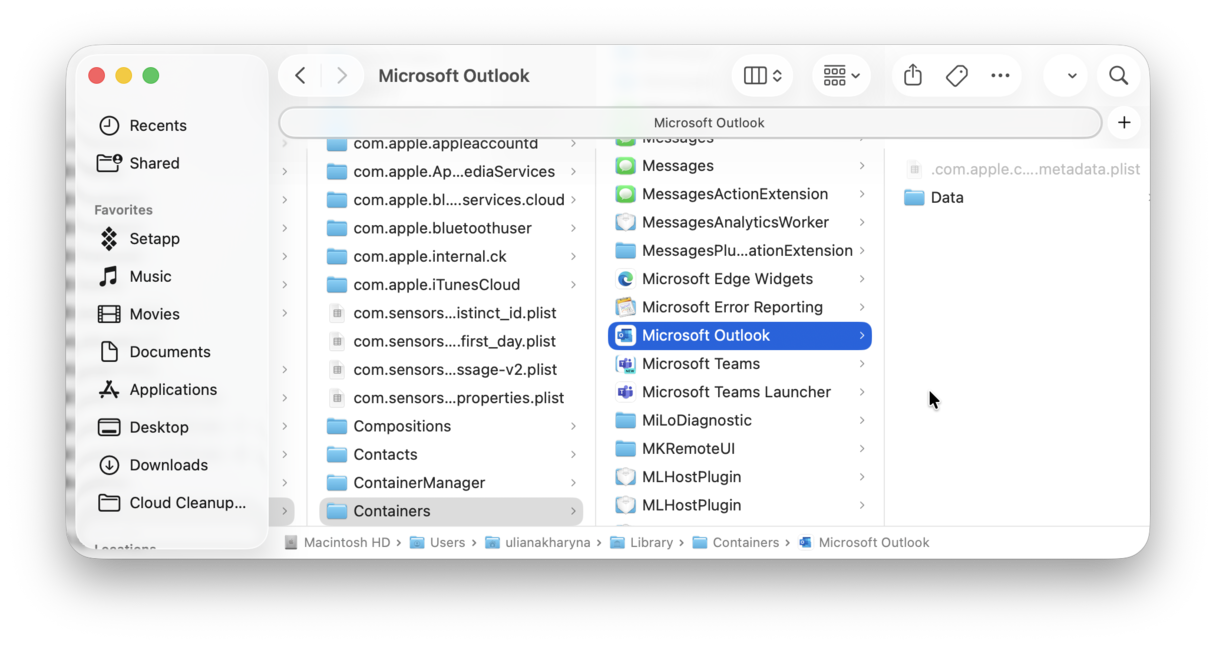Expand chevron beside MKRemoteUI
The image size is (1216, 646).
[x=862, y=449]
